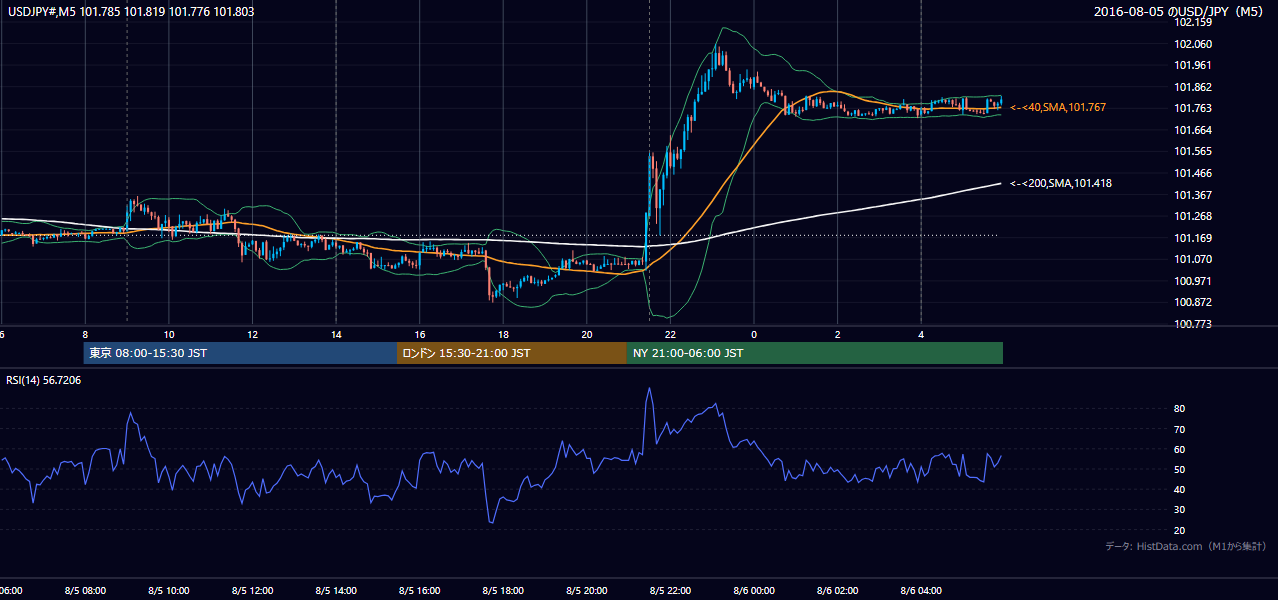
Task: Click price axis value 101.565
Action: pos(1192,151)
